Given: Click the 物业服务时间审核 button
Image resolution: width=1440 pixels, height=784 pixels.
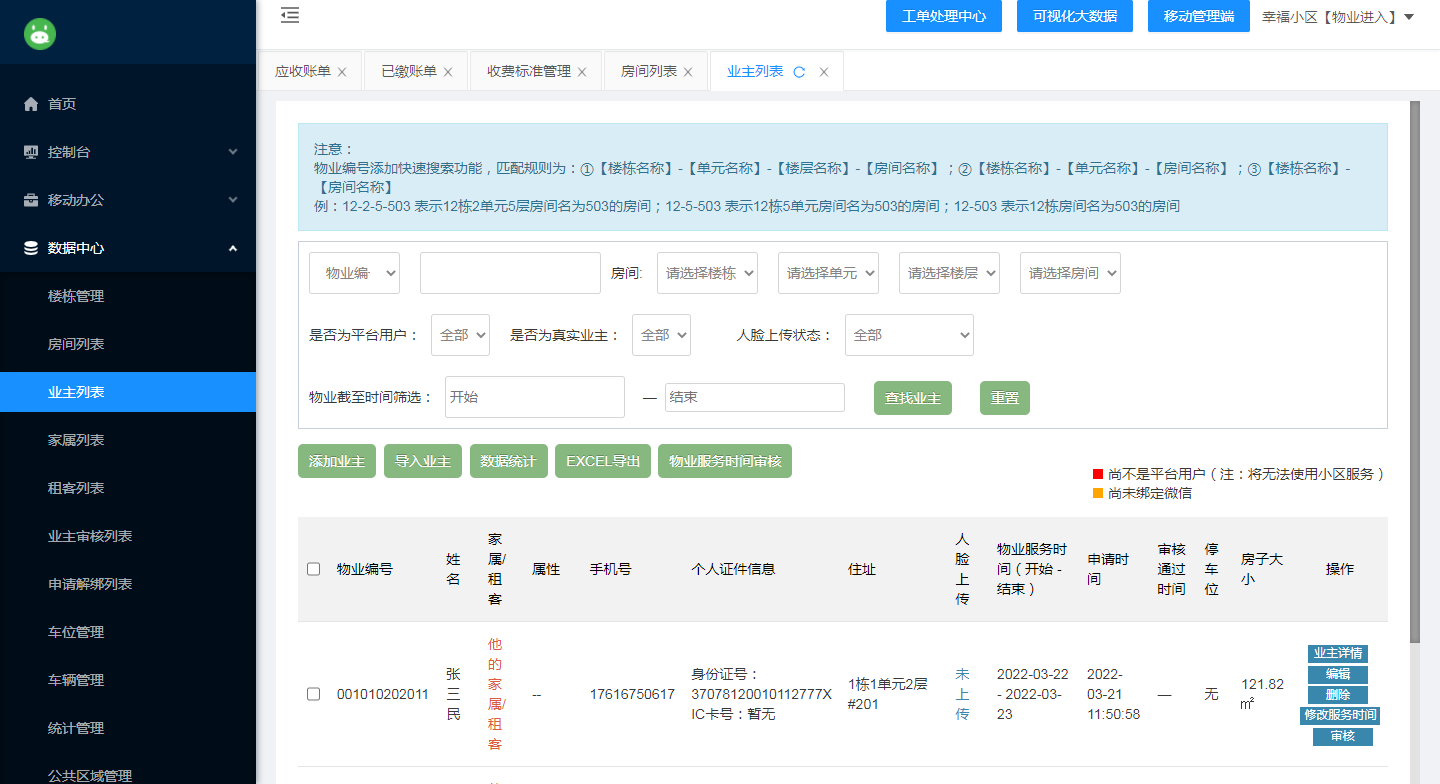Looking at the screenshot, I should [725, 462].
